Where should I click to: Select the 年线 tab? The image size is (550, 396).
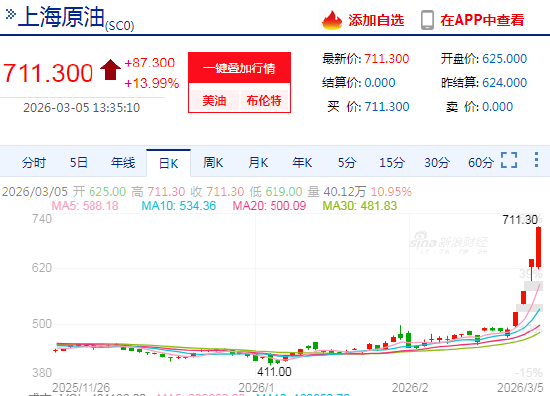pos(123,163)
